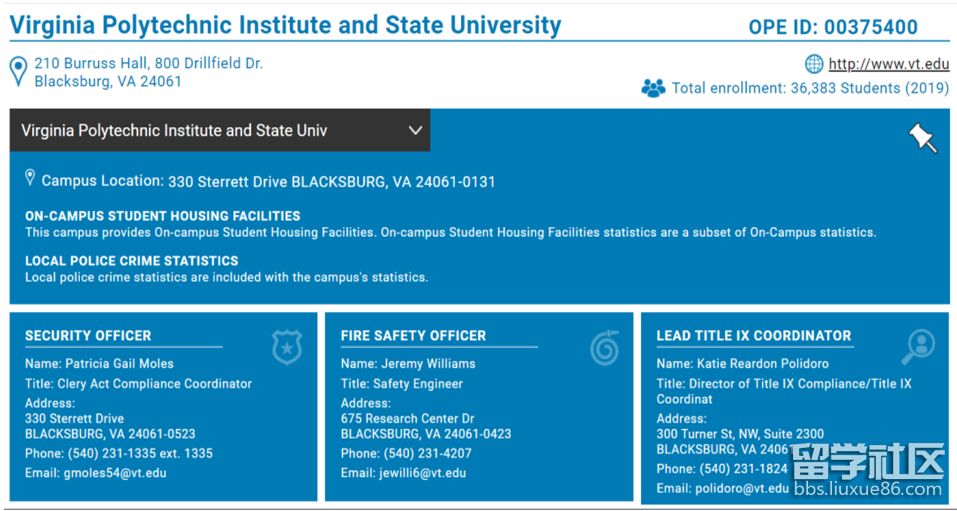This screenshot has width=957, height=511.
Task: Click the people icon beside total enrollment
Action: click(653, 88)
